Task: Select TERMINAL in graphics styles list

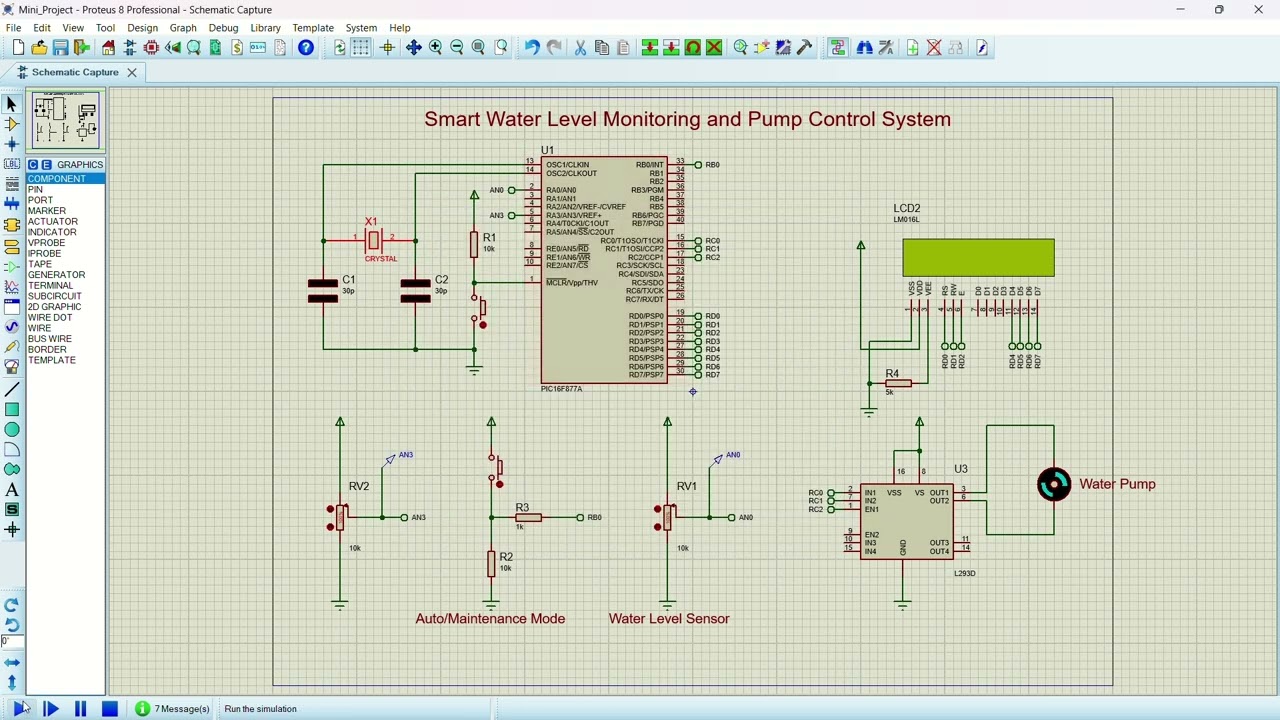Action: tap(65, 285)
